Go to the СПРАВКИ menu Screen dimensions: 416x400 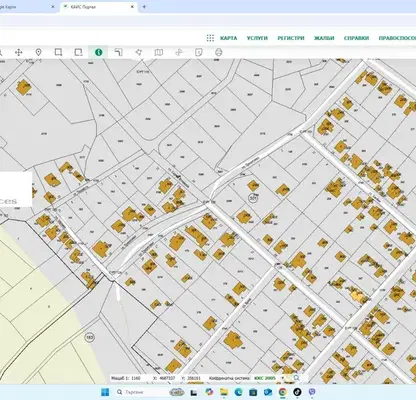coord(356,38)
